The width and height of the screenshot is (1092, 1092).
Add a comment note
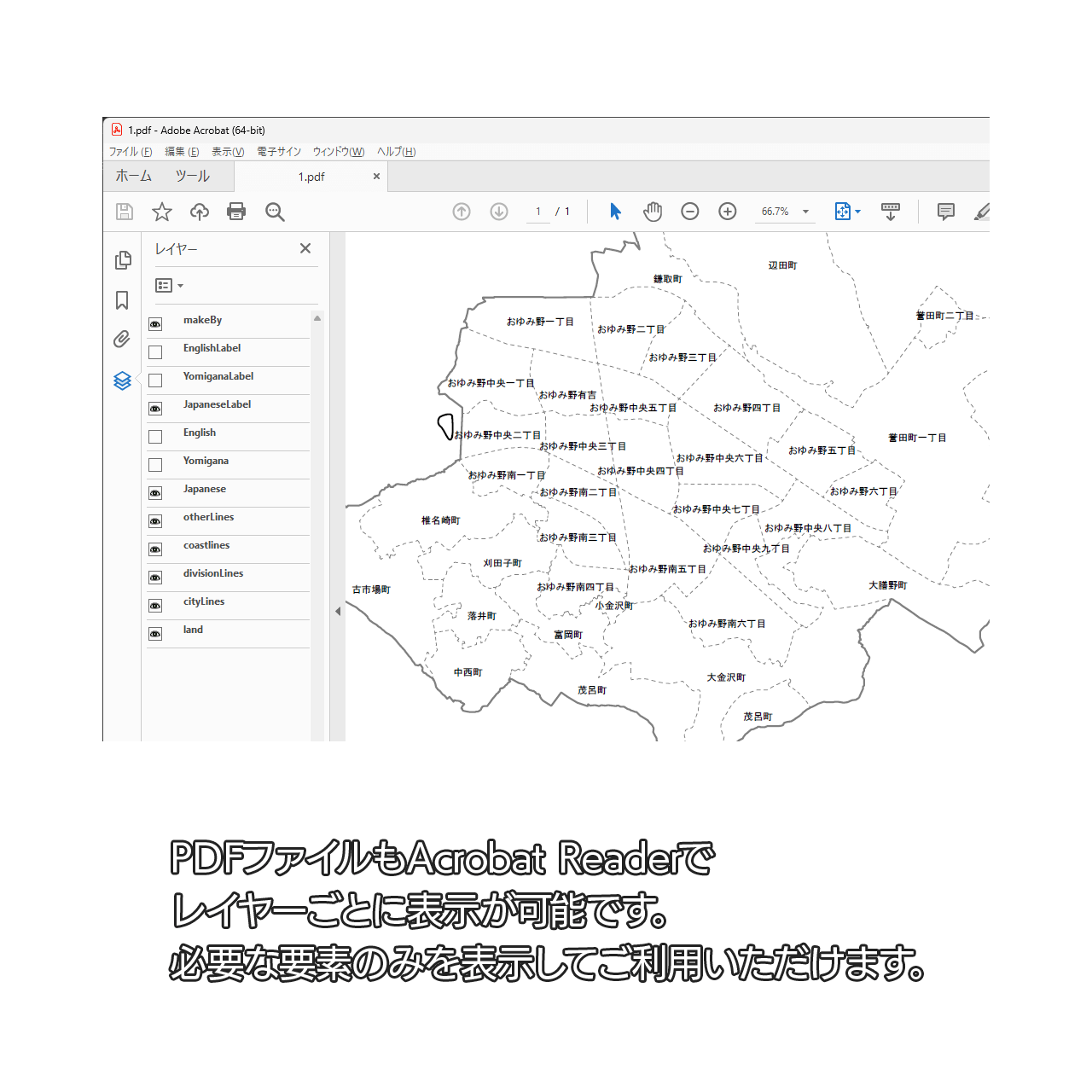click(946, 212)
